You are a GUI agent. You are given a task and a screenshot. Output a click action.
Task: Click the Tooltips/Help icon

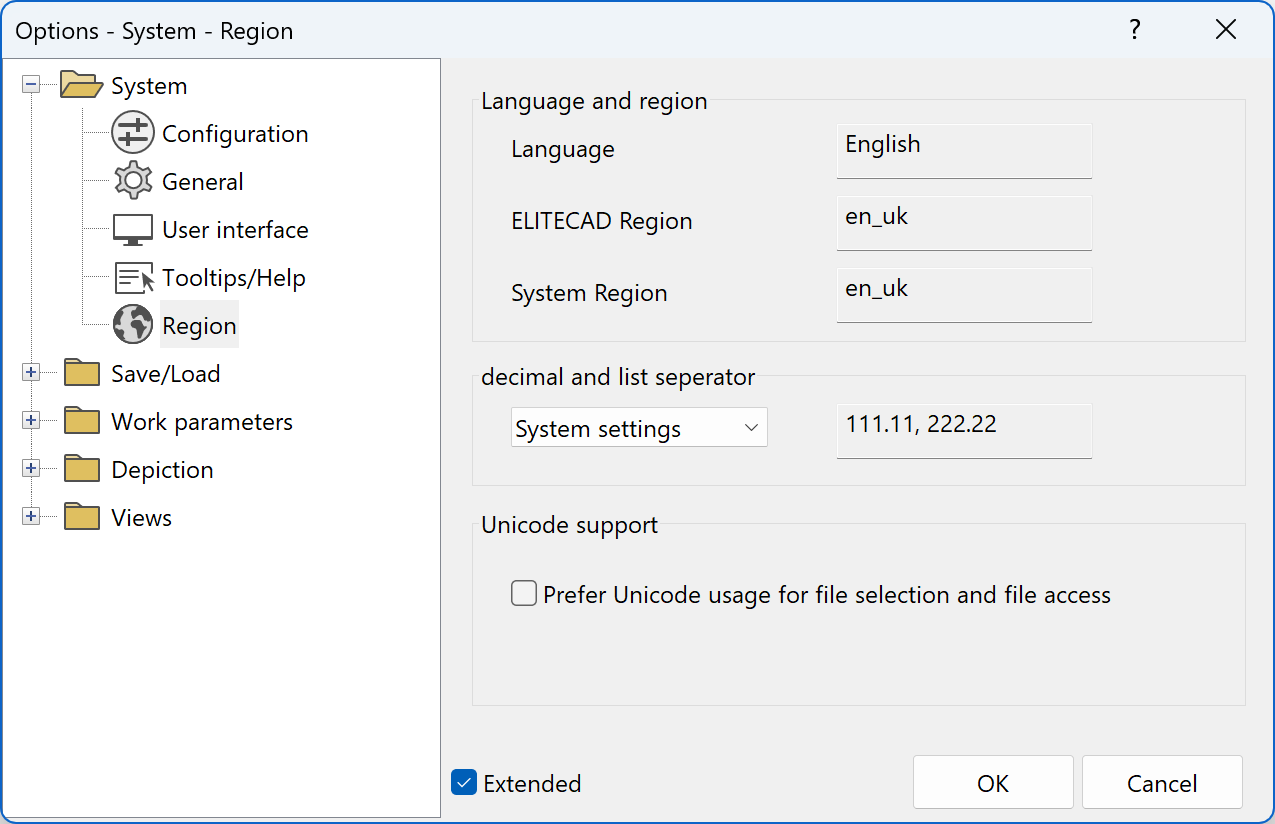click(133, 277)
